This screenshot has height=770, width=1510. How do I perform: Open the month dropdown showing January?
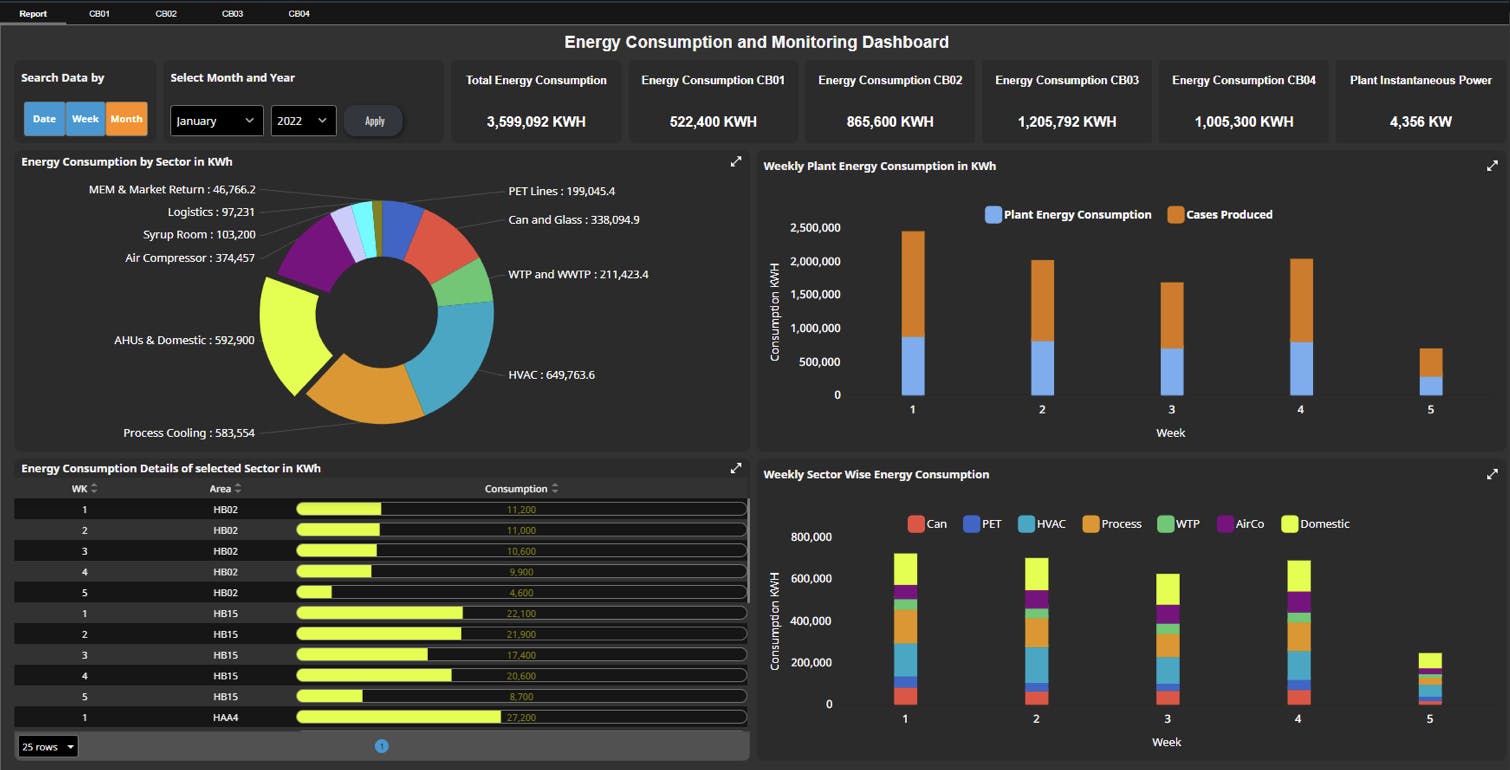(216, 120)
